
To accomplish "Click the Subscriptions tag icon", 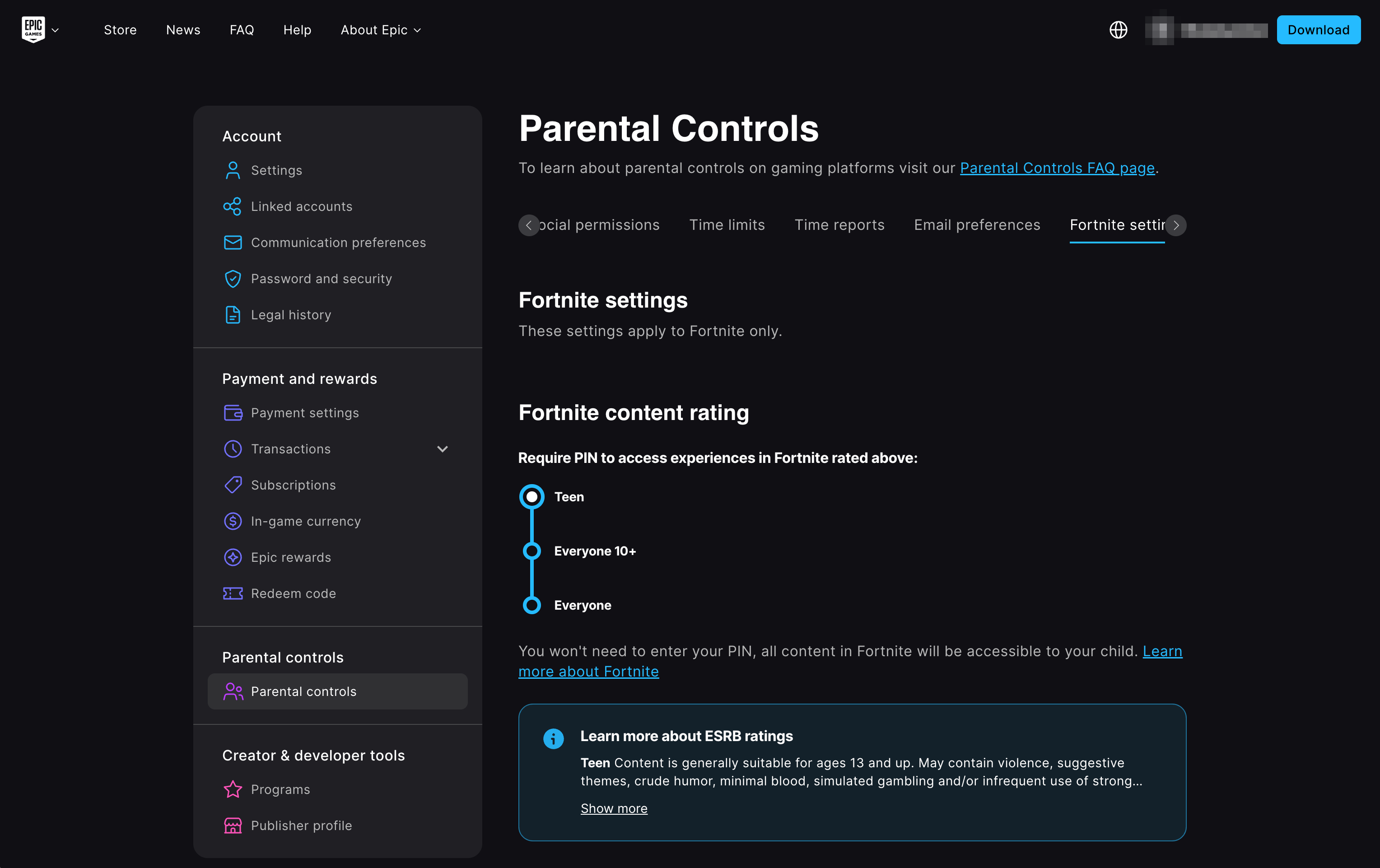I will [x=233, y=485].
